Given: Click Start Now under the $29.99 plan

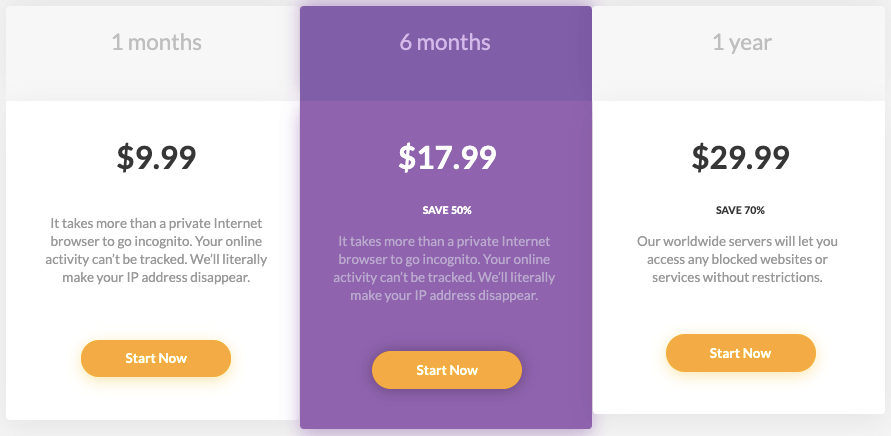Looking at the screenshot, I should pyautogui.click(x=740, y=353).
